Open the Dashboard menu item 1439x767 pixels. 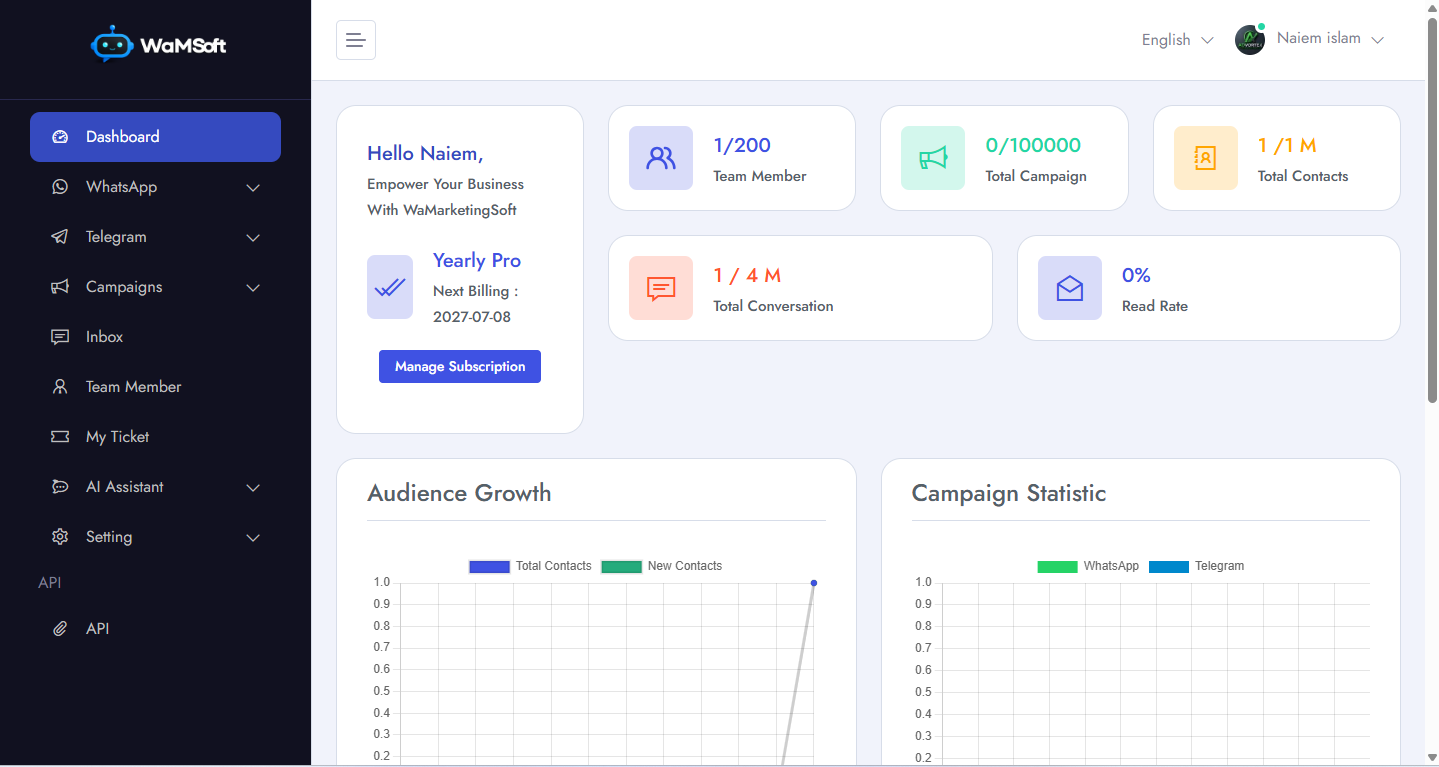pyautogui.click(x=155, y=137)
